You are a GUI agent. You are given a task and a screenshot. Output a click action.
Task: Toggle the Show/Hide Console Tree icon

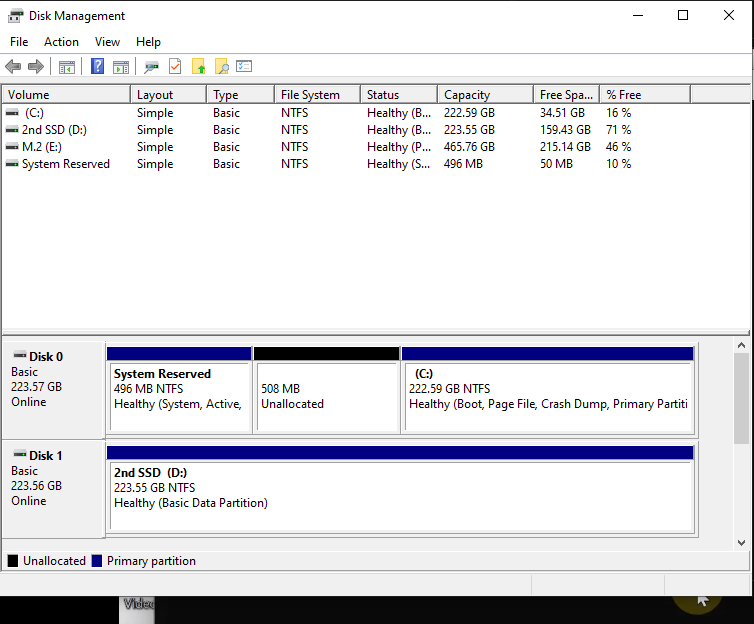click(x=67, y=67)
